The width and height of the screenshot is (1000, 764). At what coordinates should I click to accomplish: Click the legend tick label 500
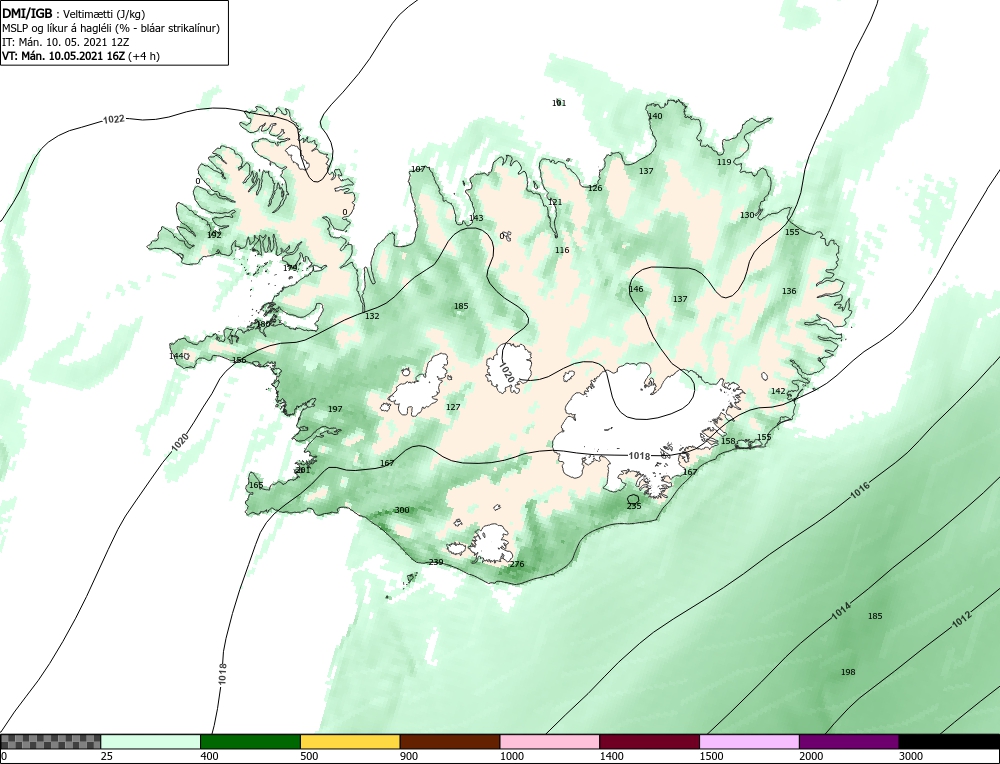(x=309, y=757)
